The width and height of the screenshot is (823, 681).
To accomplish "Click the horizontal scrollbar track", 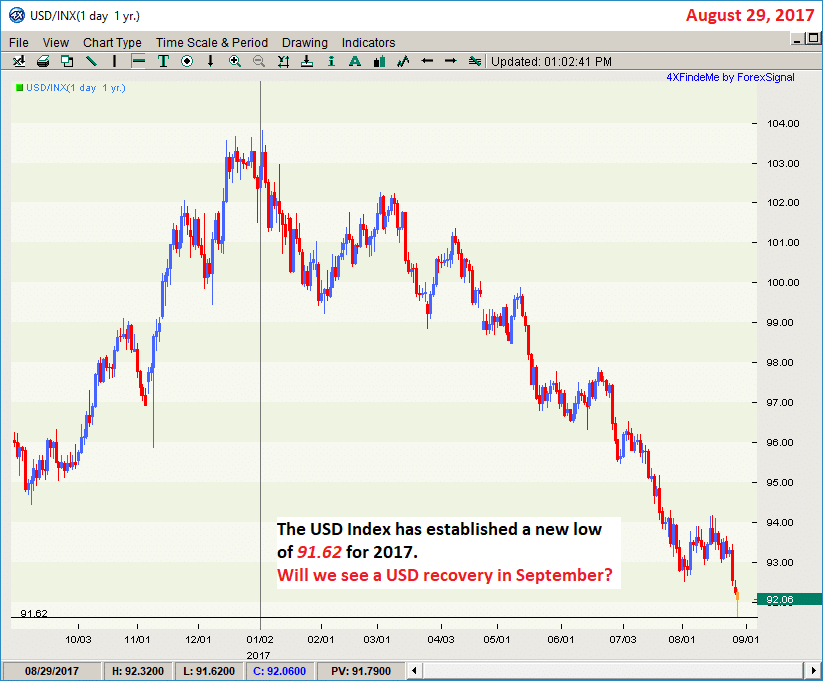I will tap(613, 670).
